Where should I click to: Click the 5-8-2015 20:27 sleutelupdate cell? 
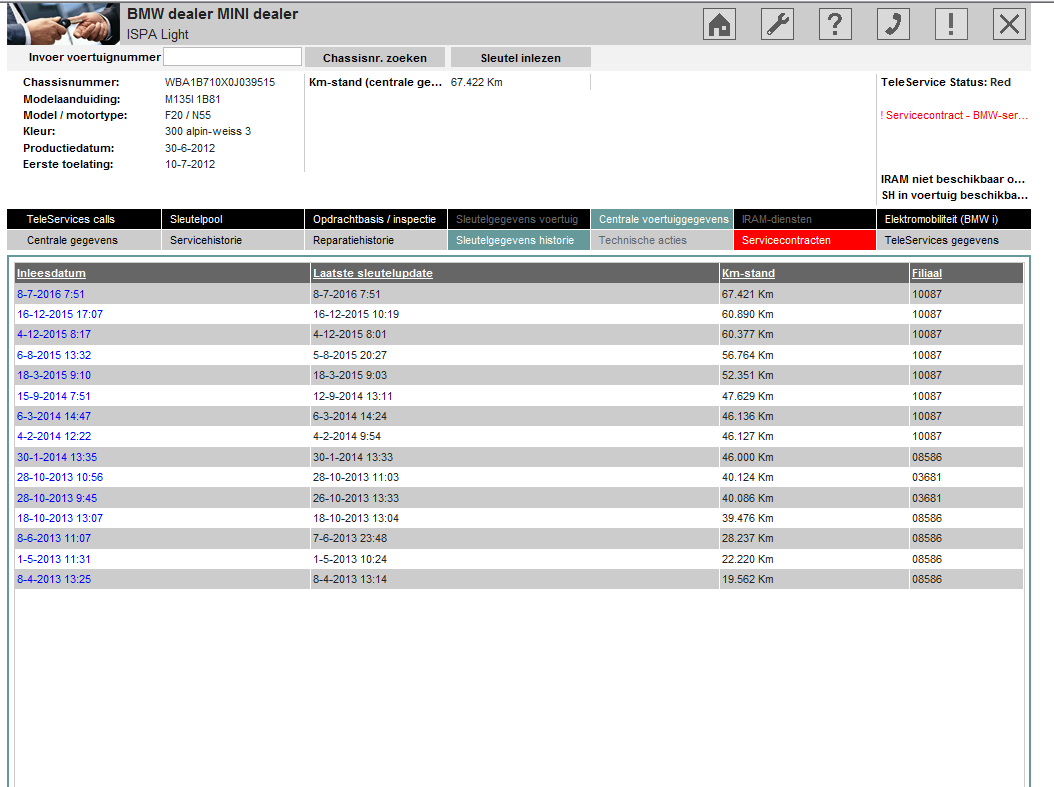(350, 355)
